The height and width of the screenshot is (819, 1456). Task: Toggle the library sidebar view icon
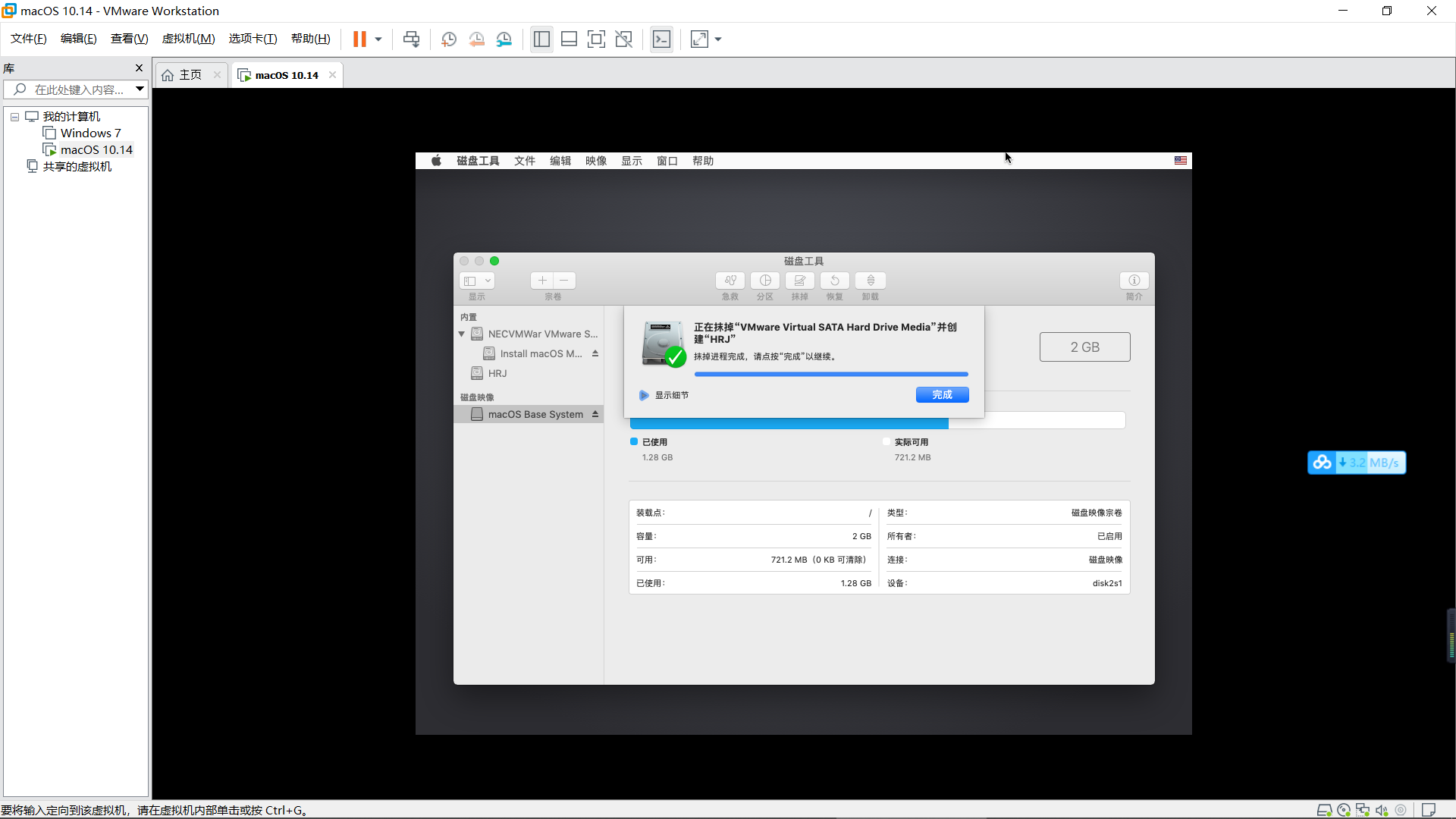541,39
